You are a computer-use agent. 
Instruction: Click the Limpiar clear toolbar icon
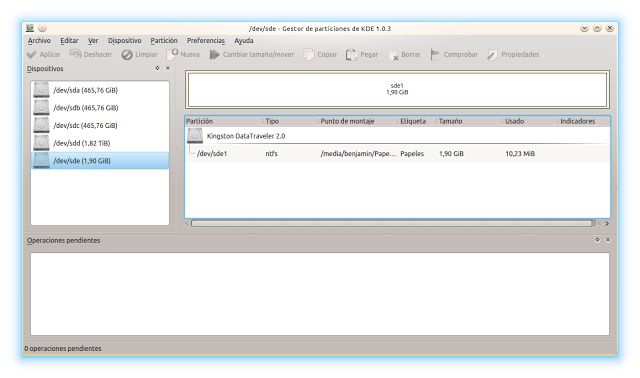(127, 54)
